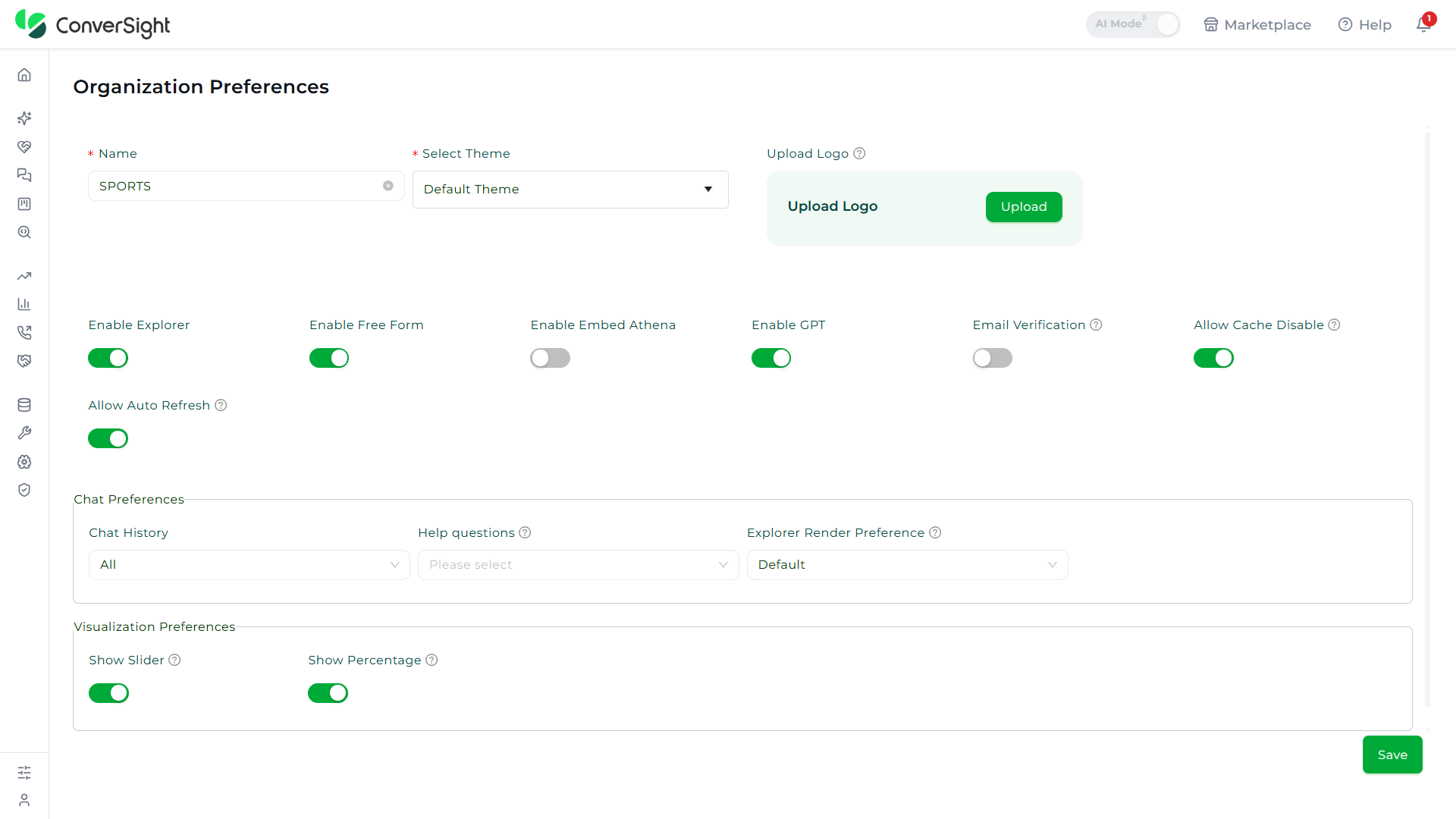Click the Visualization Preferences section label

click(155, 626)
